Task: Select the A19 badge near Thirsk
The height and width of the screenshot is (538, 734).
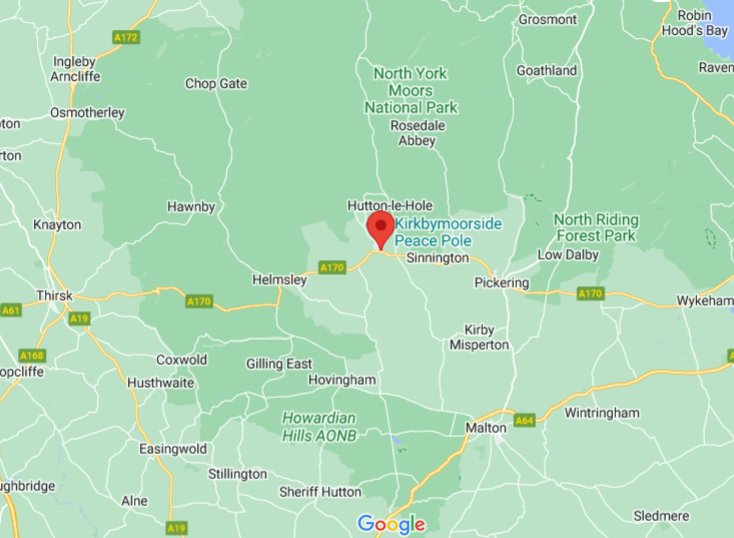Action: click(79, 319)
